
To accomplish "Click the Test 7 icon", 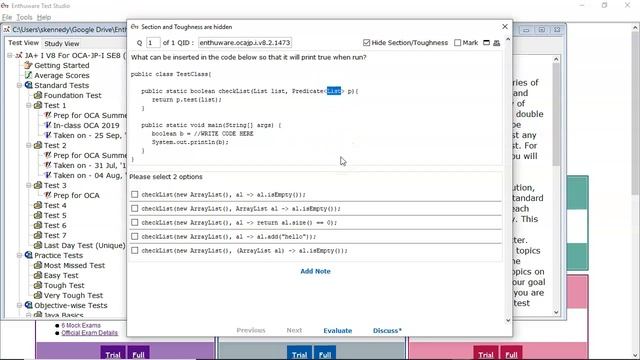I will 38,235.
